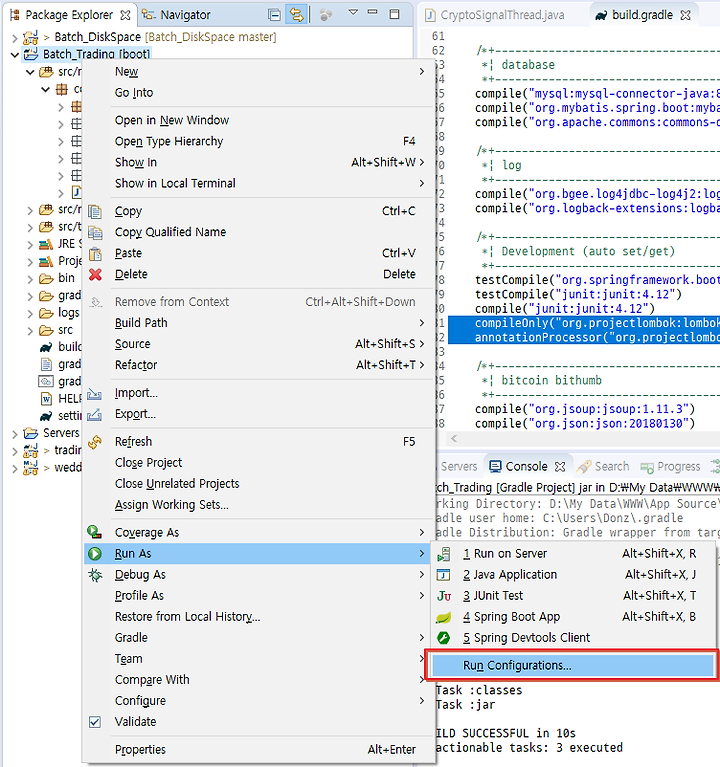Click Debug As bug icon
The height and width of the screenshot is (767, 720).
point(95,575)
